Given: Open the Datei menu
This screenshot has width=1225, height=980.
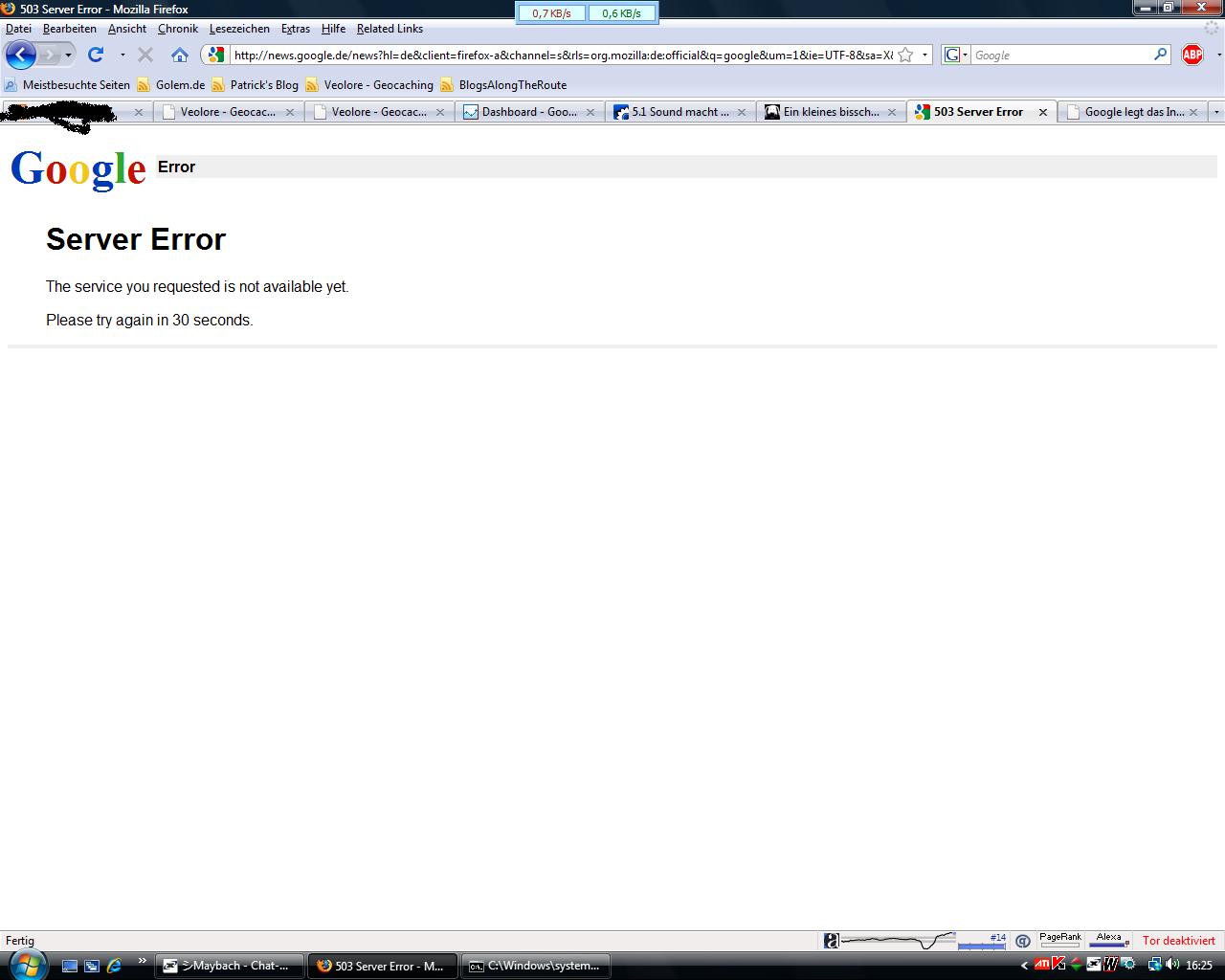Looking at the screenshot, I should (18, 29).
